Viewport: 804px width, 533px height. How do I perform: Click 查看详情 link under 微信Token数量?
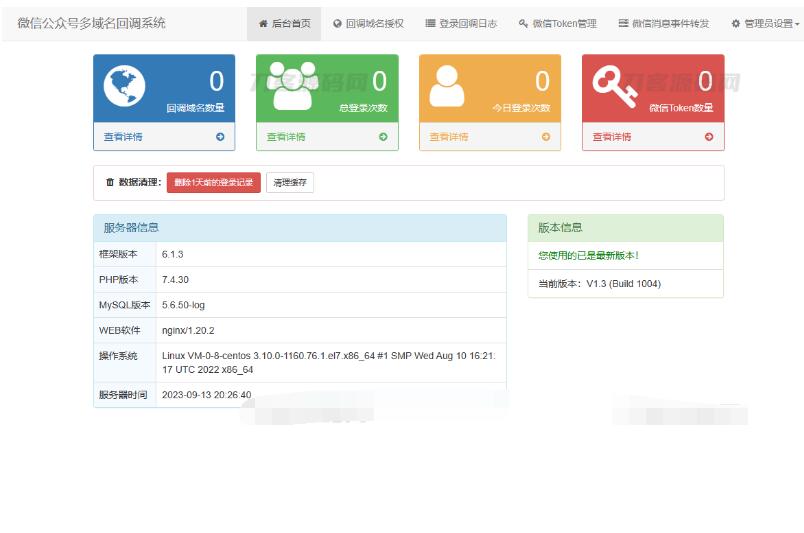pyautogui.click(x=612, y=137)
